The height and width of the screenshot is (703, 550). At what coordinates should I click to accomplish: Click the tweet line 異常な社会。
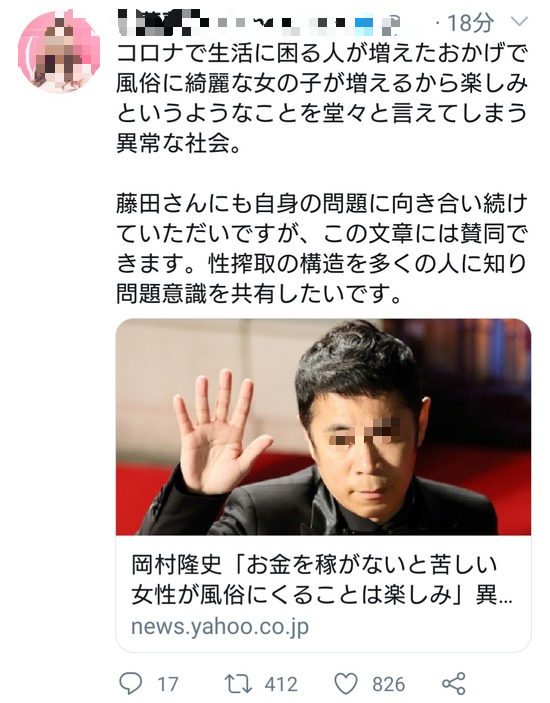[179, 143]
